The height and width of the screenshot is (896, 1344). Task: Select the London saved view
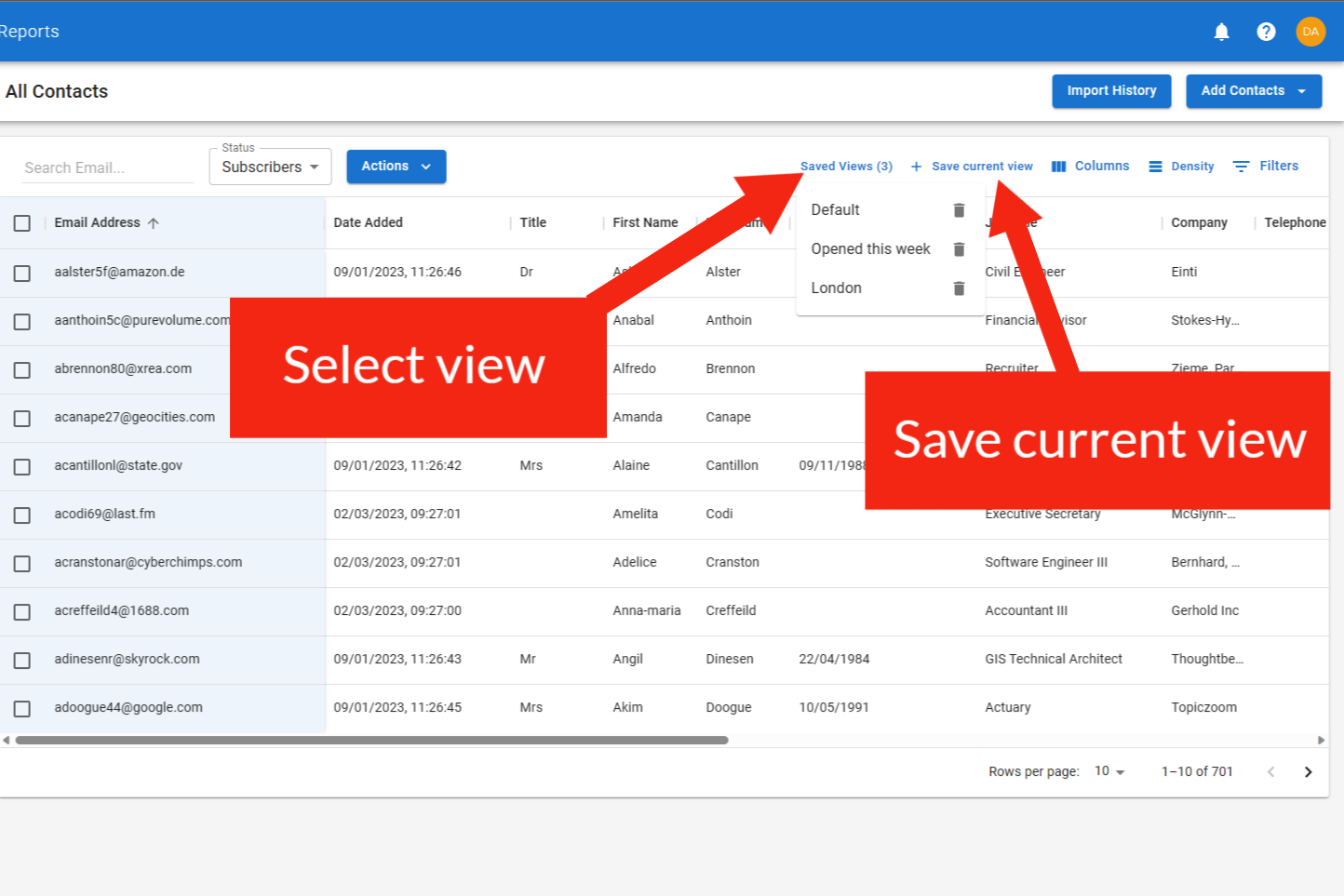pos(836,288)
